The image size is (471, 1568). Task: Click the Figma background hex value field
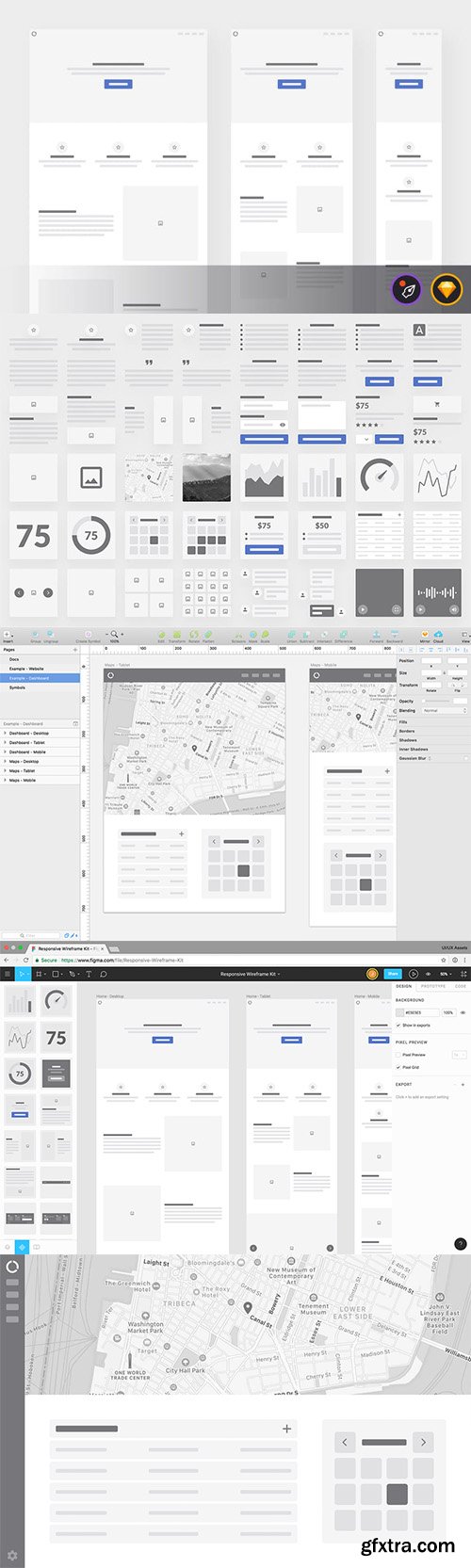(x=421, y=1012)
